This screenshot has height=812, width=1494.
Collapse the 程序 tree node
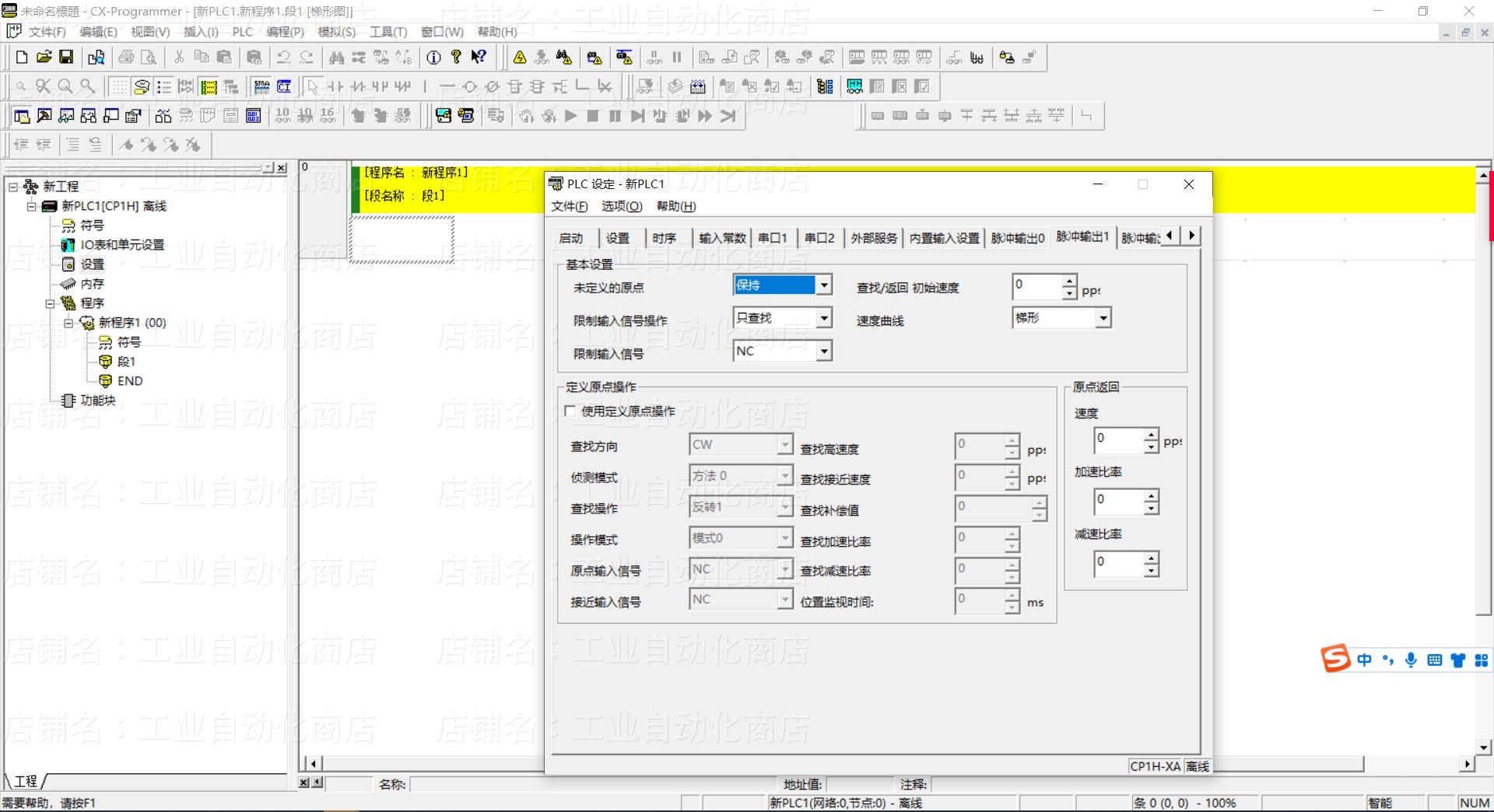(x=51, y=303)
